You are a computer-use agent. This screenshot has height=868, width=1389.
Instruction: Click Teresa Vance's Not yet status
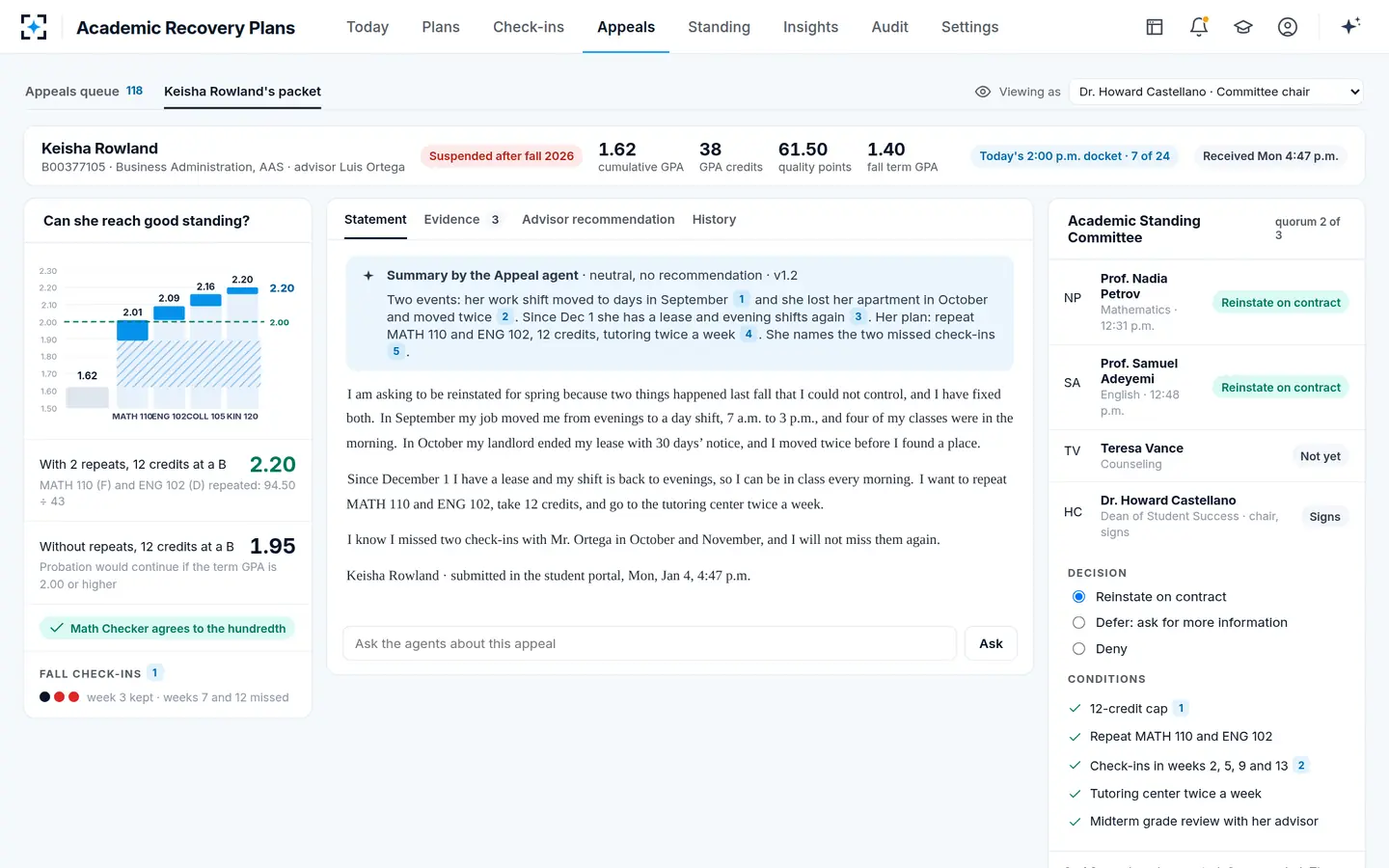click(x=1321, y=456)
